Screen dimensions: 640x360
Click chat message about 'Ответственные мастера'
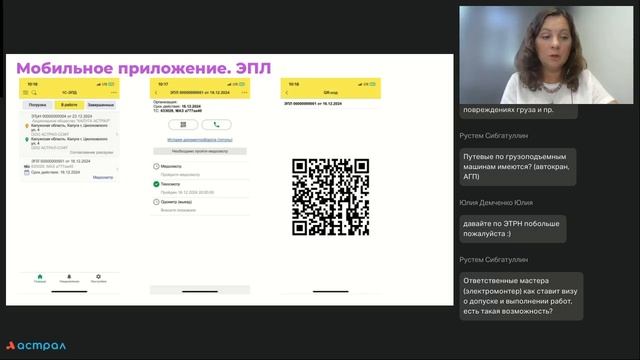521,296
